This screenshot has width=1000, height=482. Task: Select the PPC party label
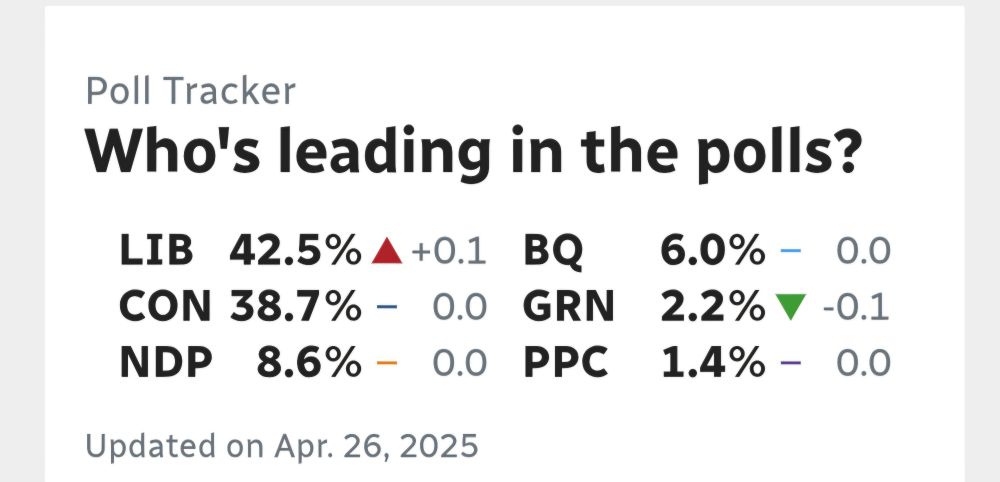point(566,363)
